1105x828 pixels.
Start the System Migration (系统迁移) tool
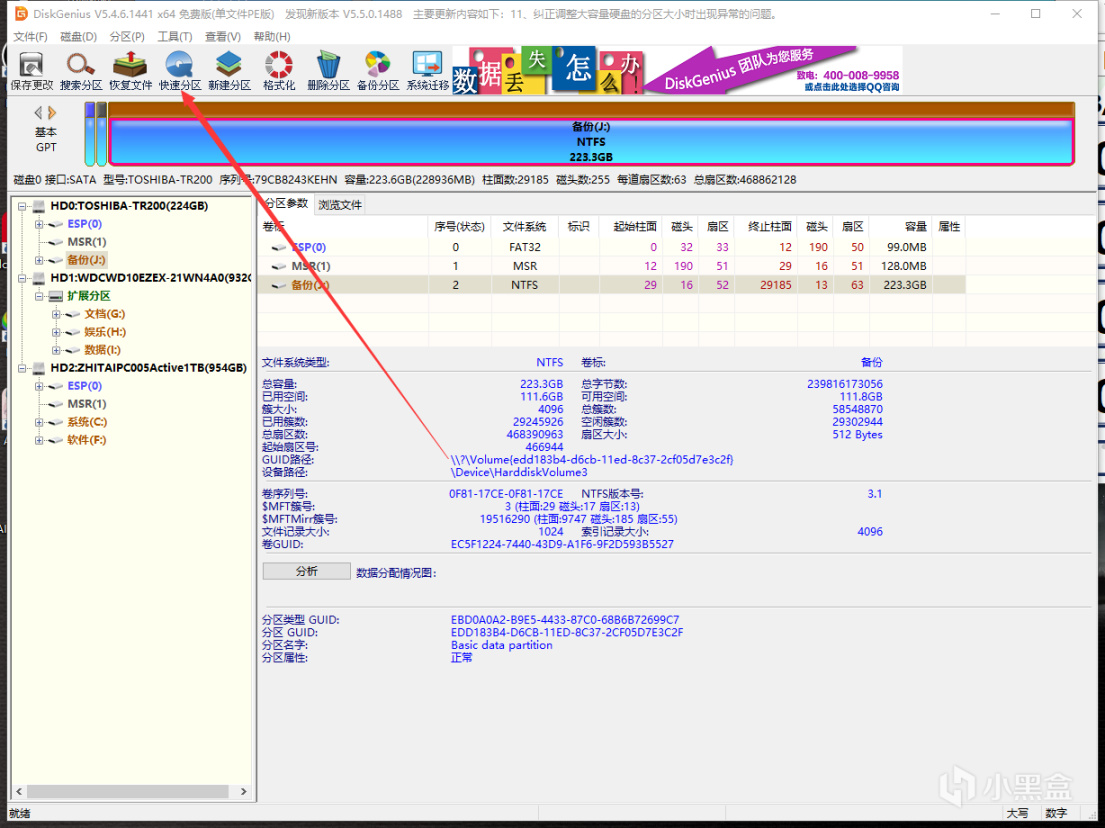pos(427,71)
